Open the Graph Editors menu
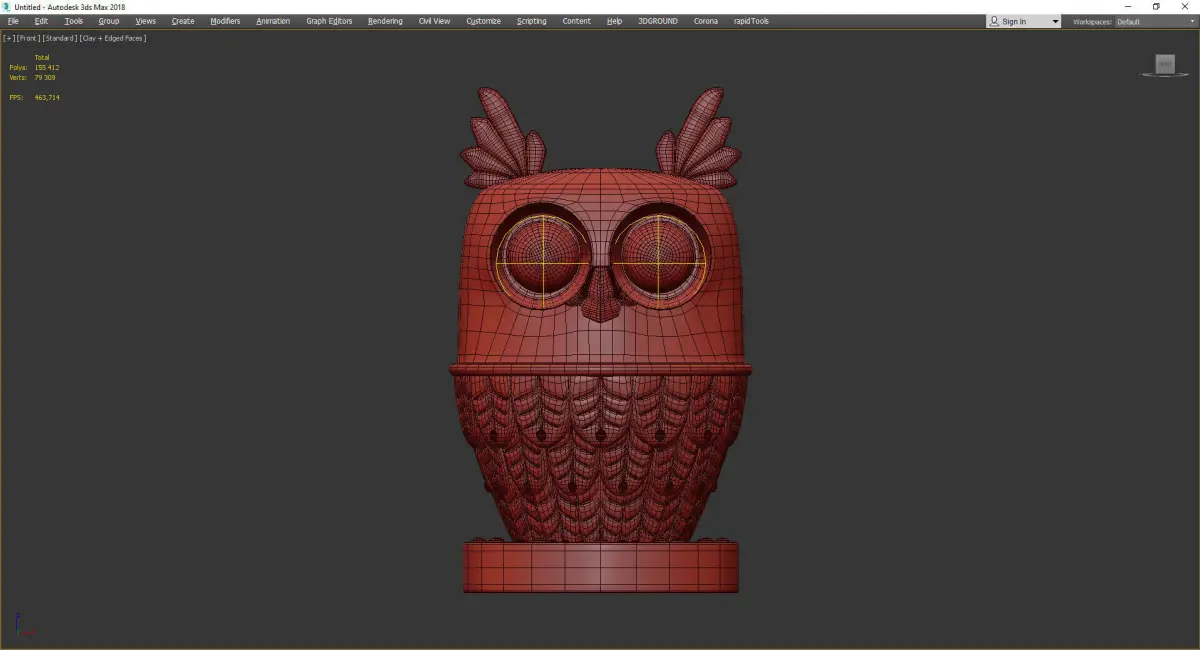The image size is (1200, 650). coord(329,21)
